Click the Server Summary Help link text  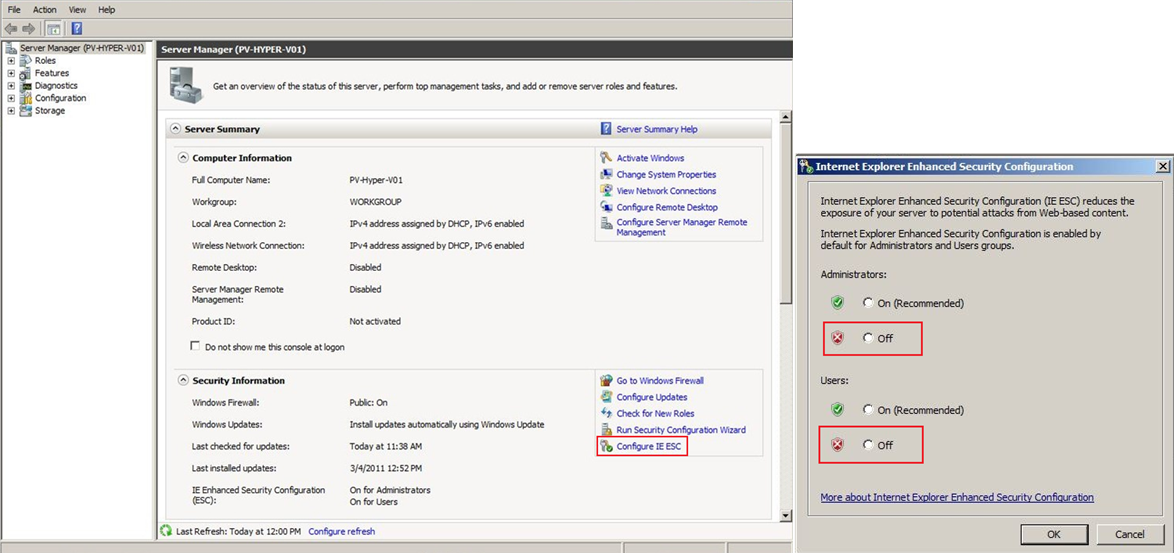click(657, 129)
